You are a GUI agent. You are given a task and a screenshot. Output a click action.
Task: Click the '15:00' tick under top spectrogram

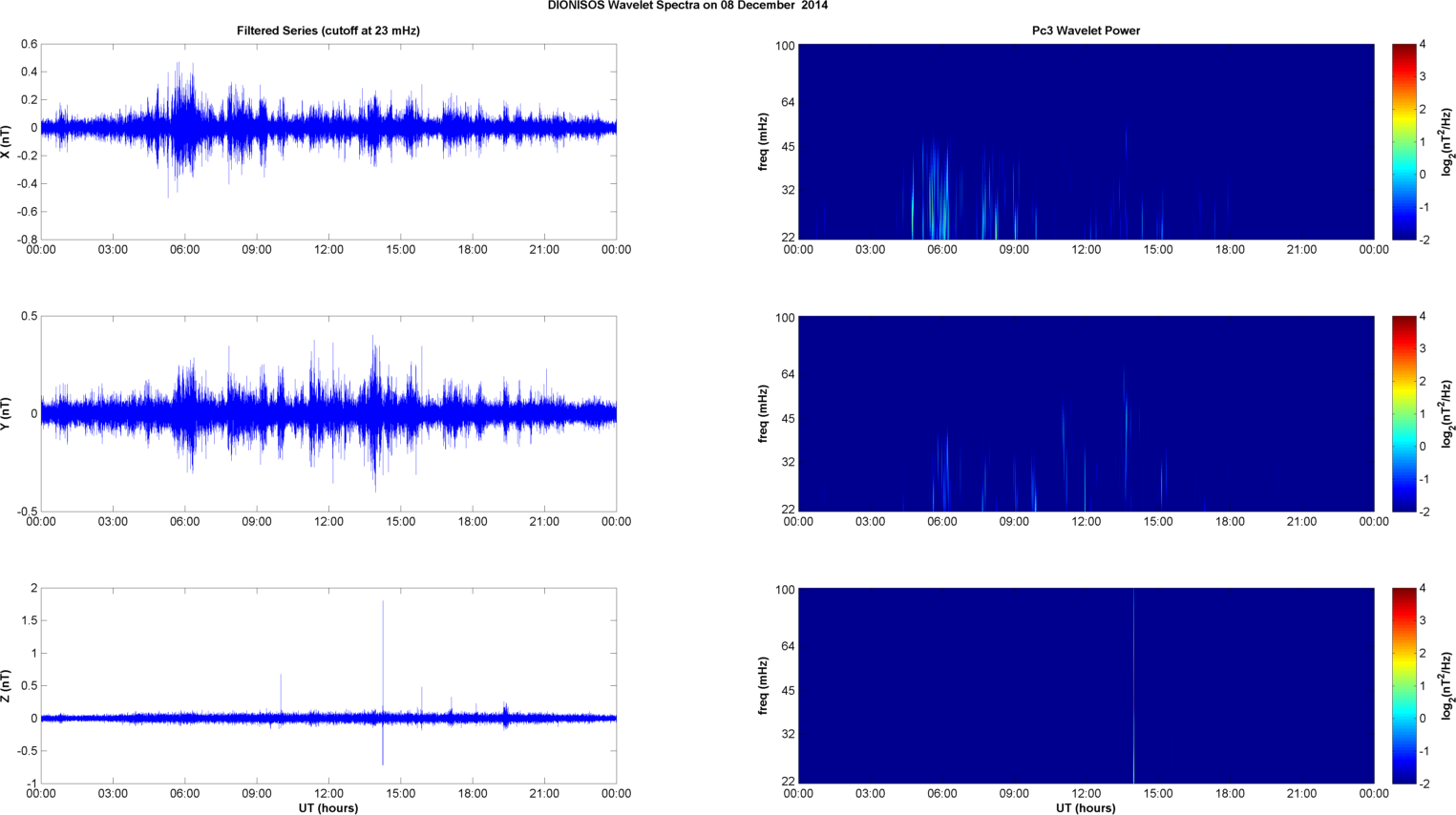pos(1158,250)
